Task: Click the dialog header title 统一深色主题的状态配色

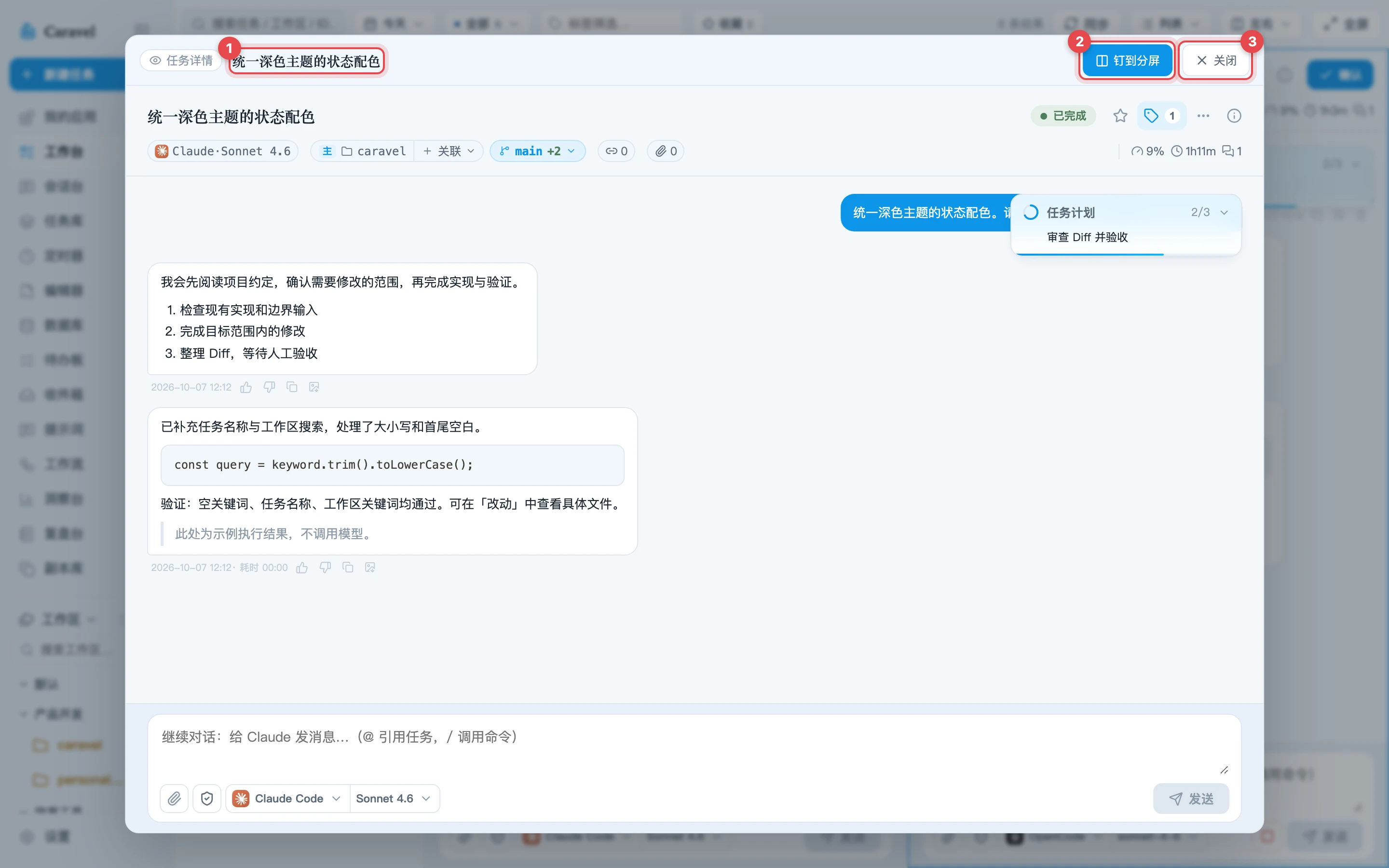Action: coord(307,61)
